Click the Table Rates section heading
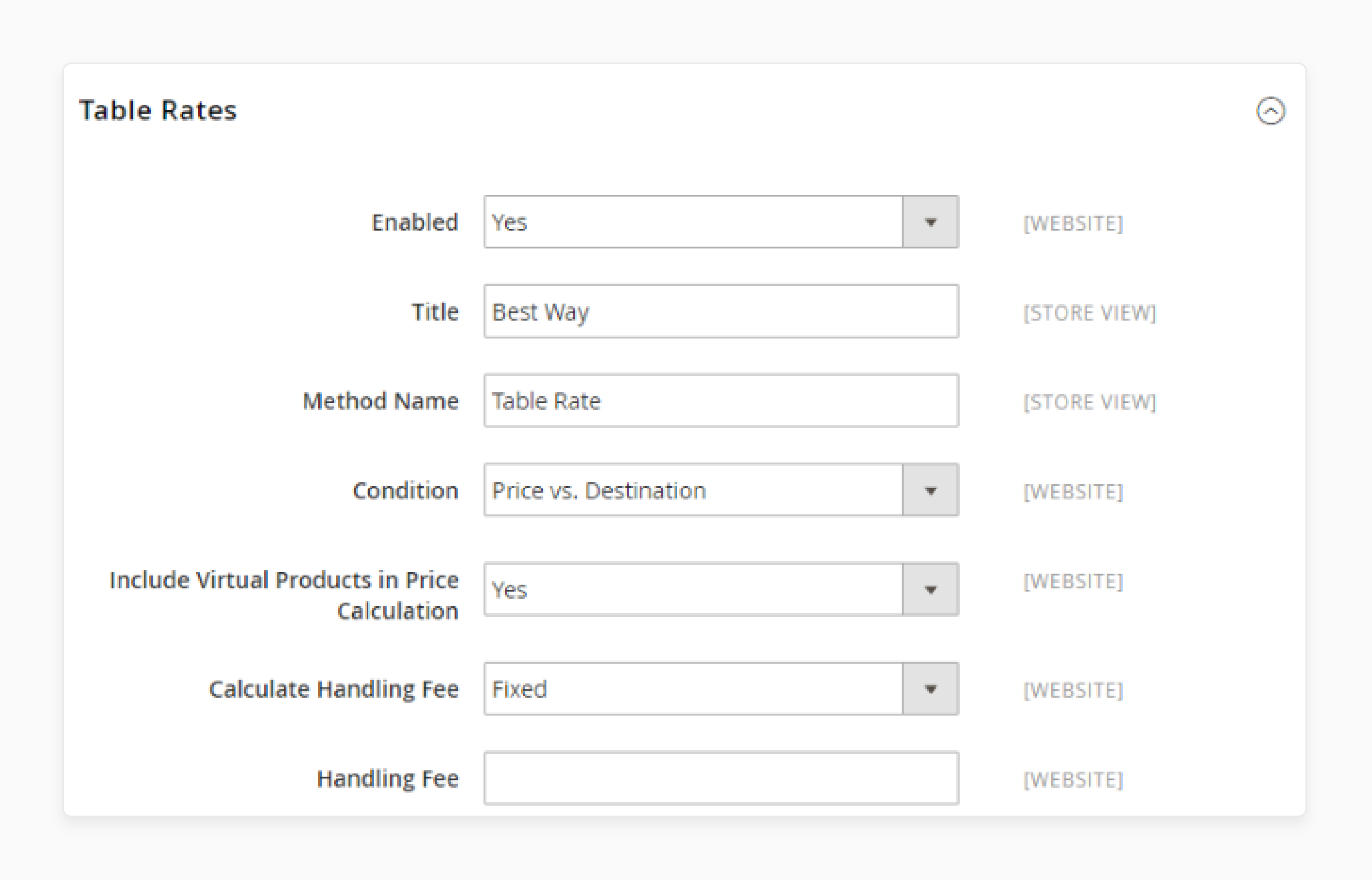Viewport: 1372px width, 880px height. (157, 110)
